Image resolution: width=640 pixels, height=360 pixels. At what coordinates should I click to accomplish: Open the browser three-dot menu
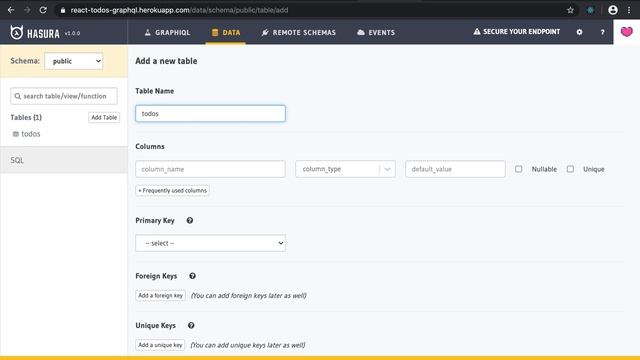pos(629,10)
